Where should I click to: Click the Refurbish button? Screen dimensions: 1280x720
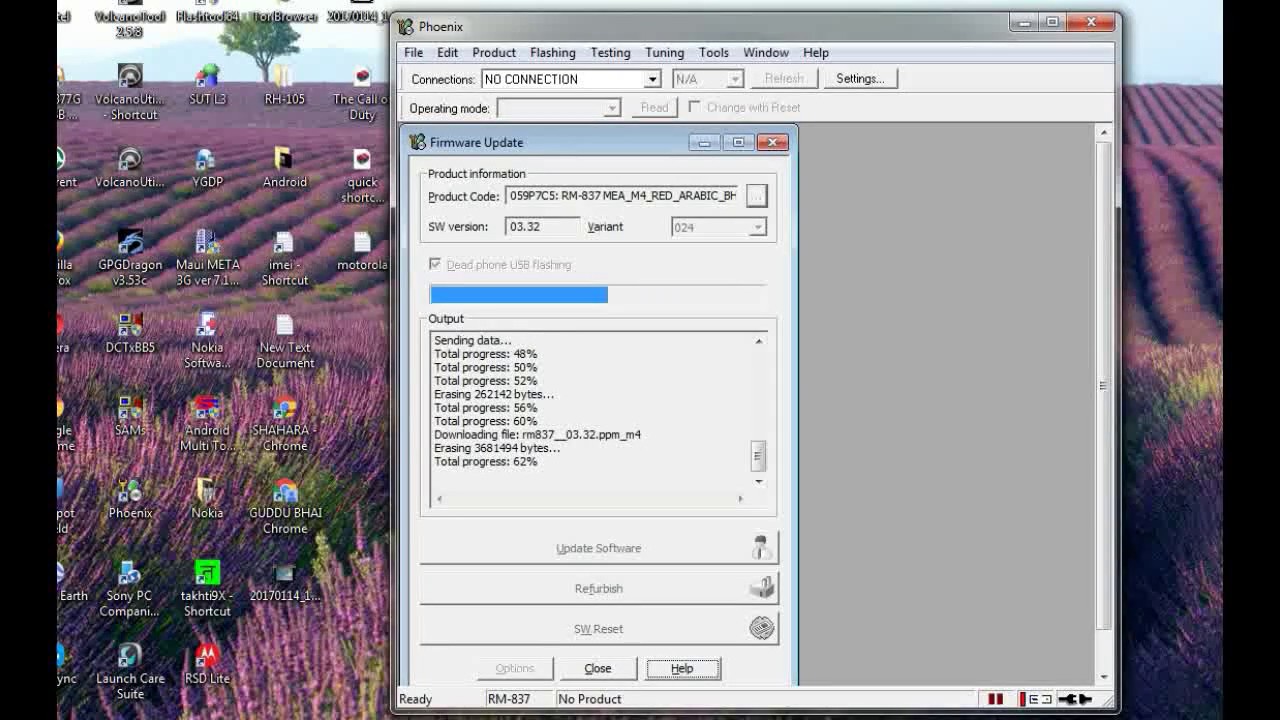(x=598, y=588)
